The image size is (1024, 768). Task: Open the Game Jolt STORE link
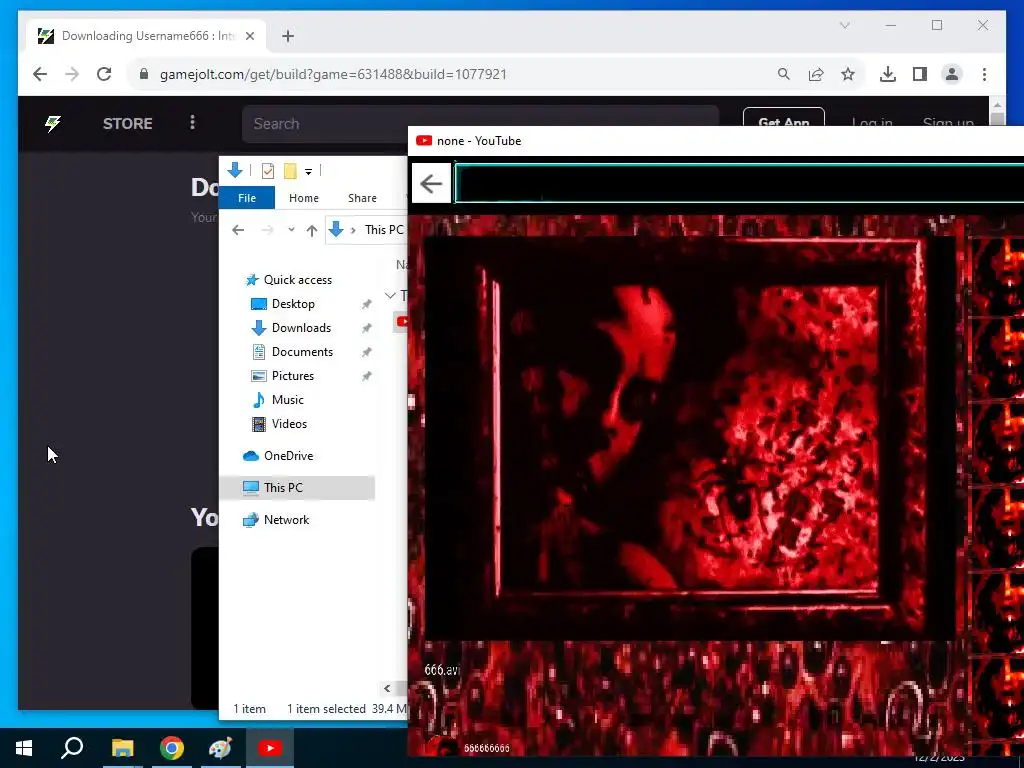(x=127, y=123)
